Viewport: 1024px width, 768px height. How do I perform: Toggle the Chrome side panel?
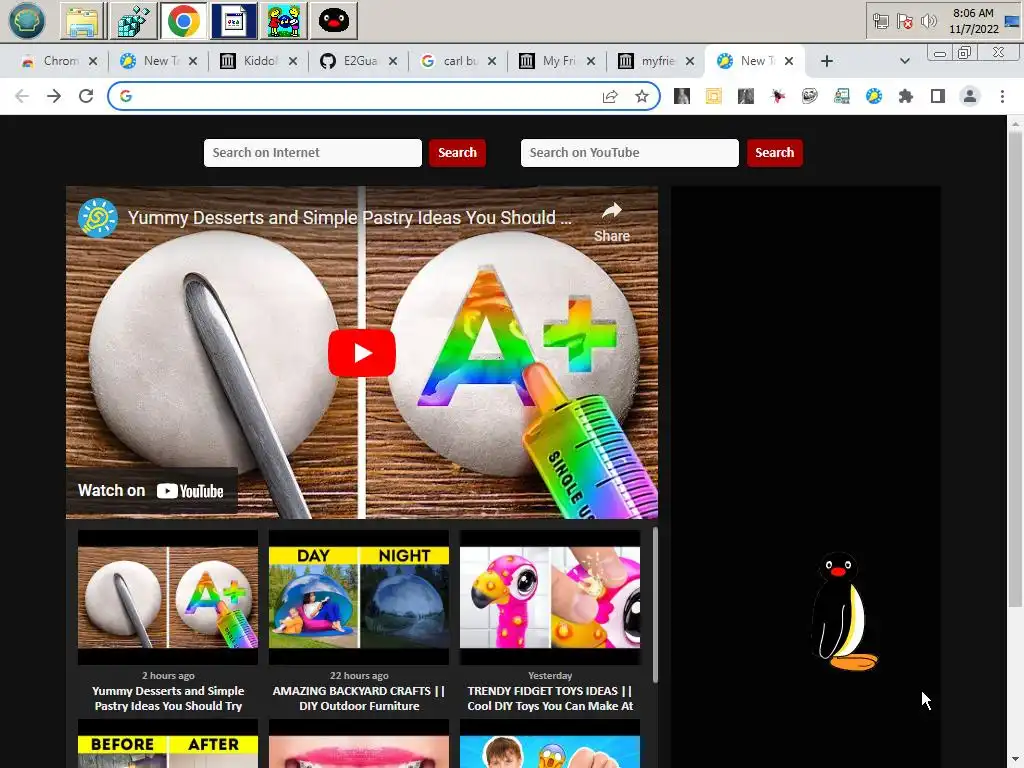[x=938, y=97]
